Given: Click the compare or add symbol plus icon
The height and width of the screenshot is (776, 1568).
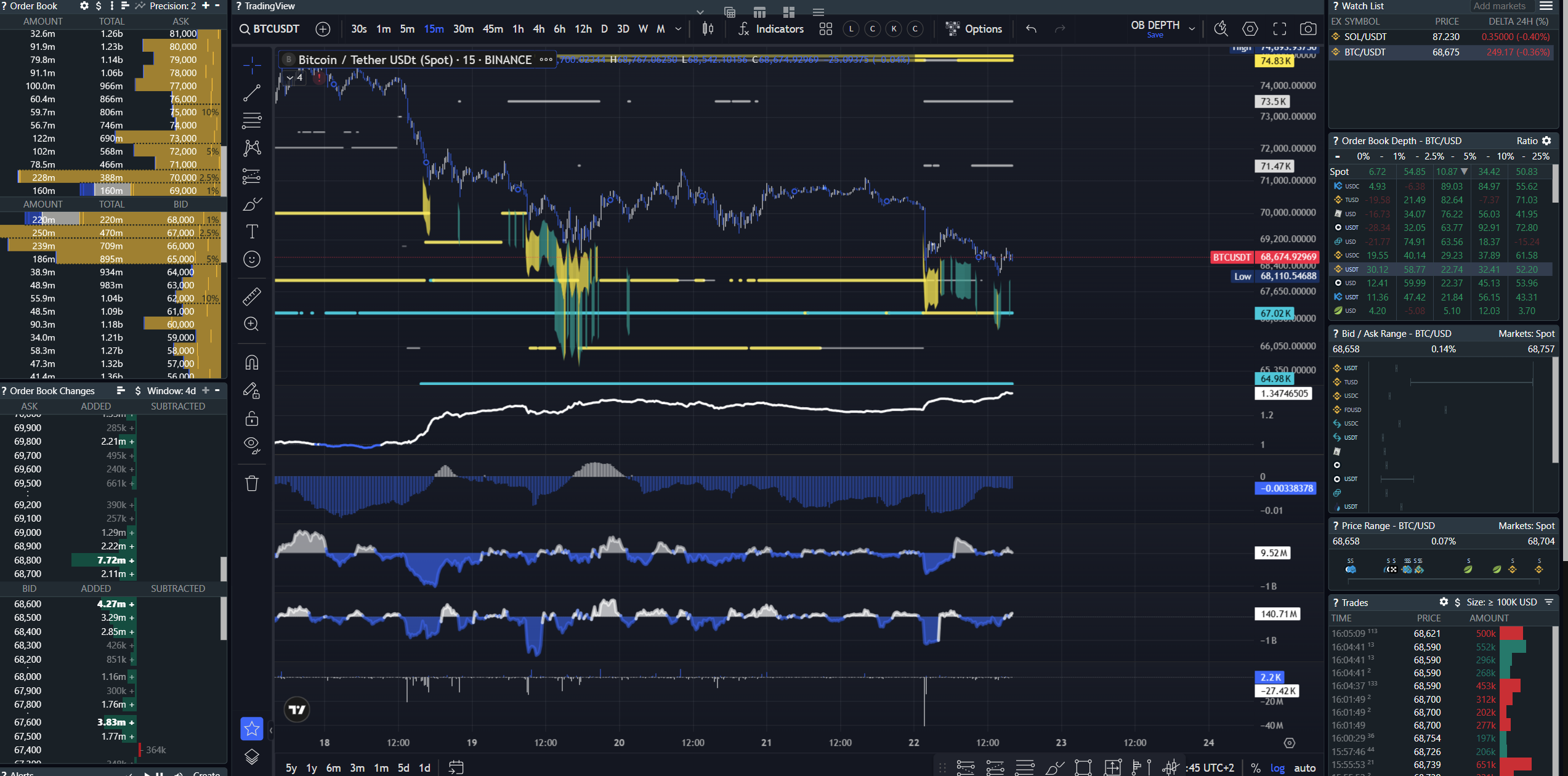Looking at the screenshot, I should pos(323,29).
